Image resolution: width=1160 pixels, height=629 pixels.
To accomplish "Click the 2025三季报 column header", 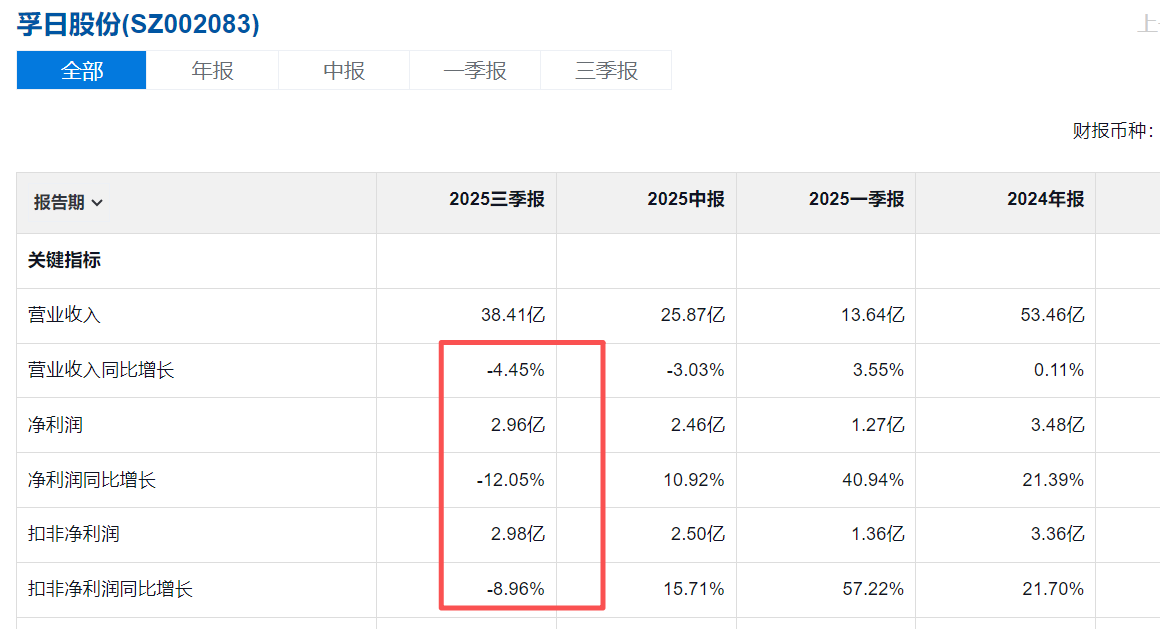I will click(496, 200).
